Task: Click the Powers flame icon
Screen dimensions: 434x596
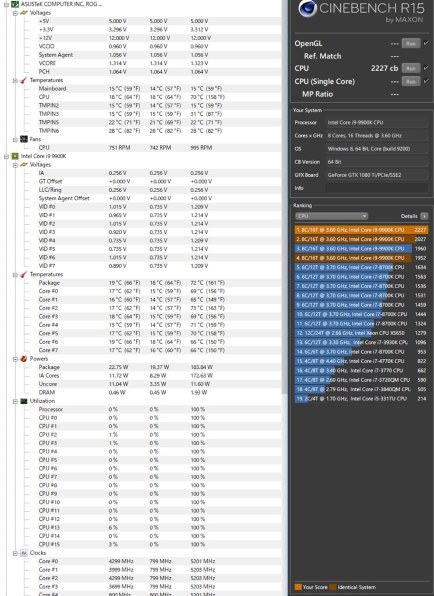Action: [24, 358]
